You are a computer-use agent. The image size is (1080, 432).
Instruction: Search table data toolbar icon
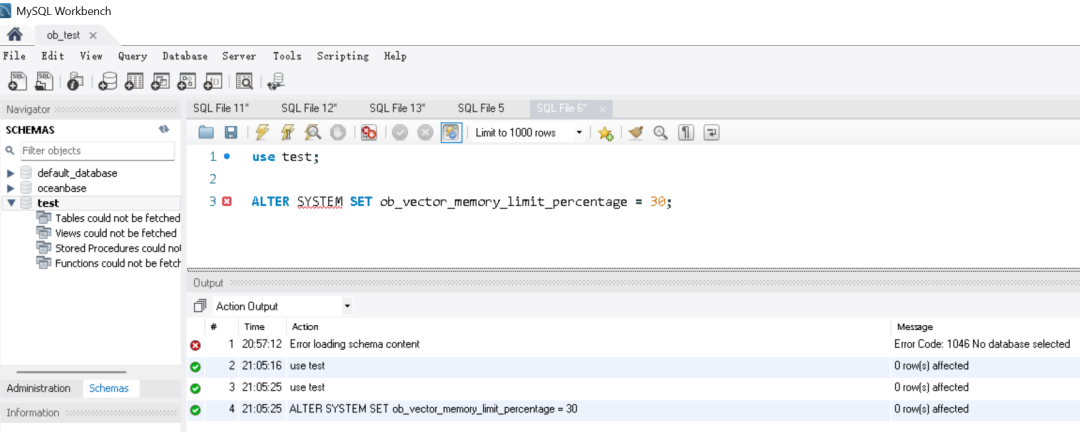245,81
